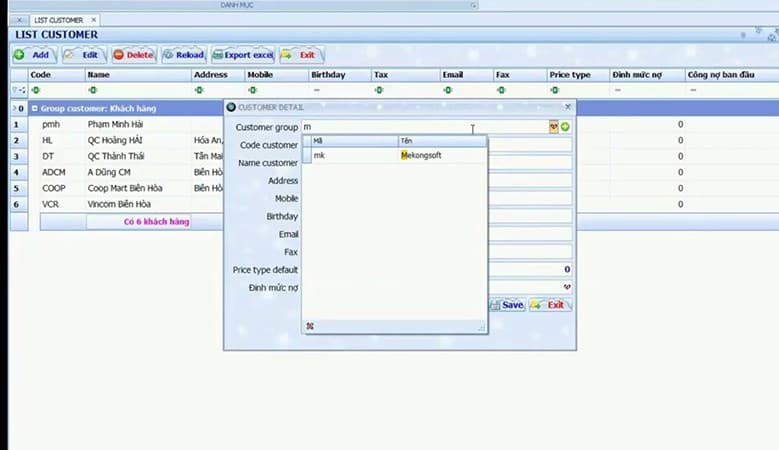Select the Mekongsoft row in dropdown
This screenshot has width=779, height=450.
point(394,156)
